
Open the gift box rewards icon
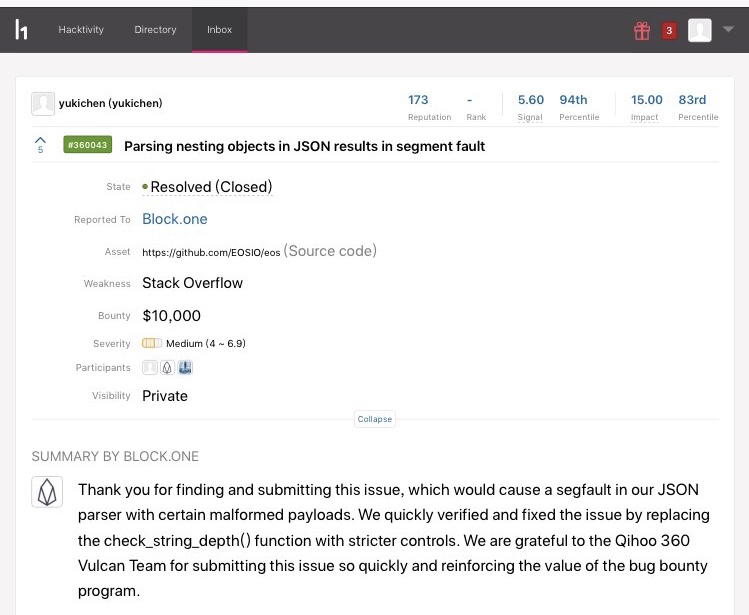click(642, 30)
